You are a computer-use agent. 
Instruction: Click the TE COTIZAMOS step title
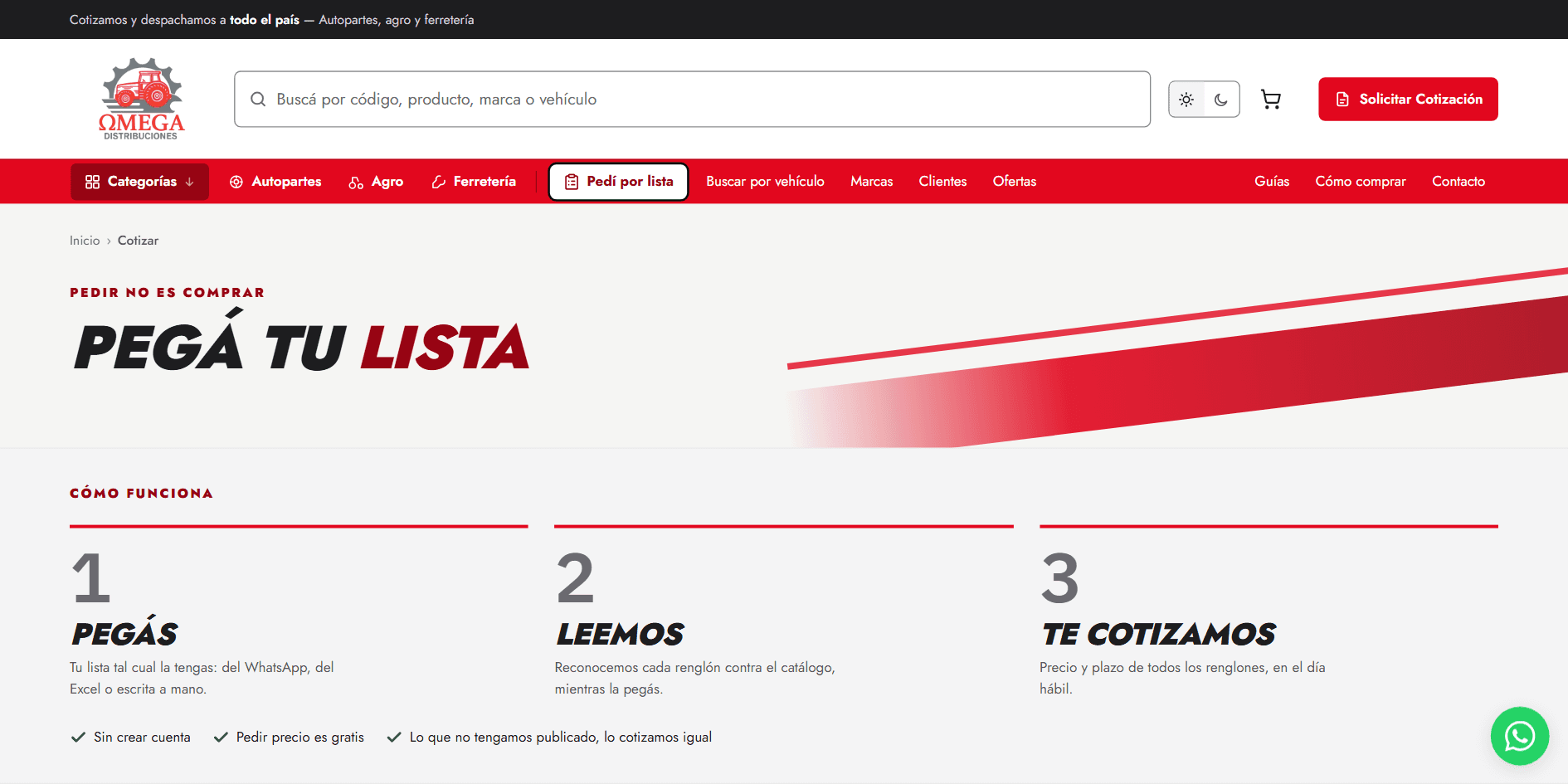coord(1158,635)
